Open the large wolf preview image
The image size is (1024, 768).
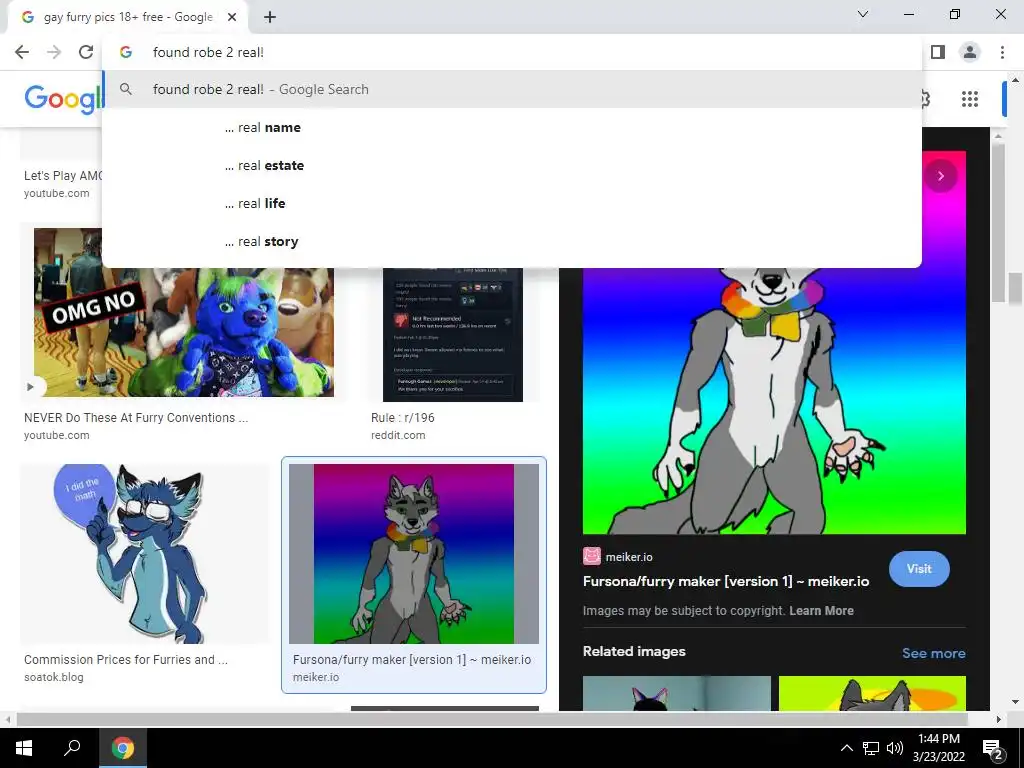pos(774,400)
